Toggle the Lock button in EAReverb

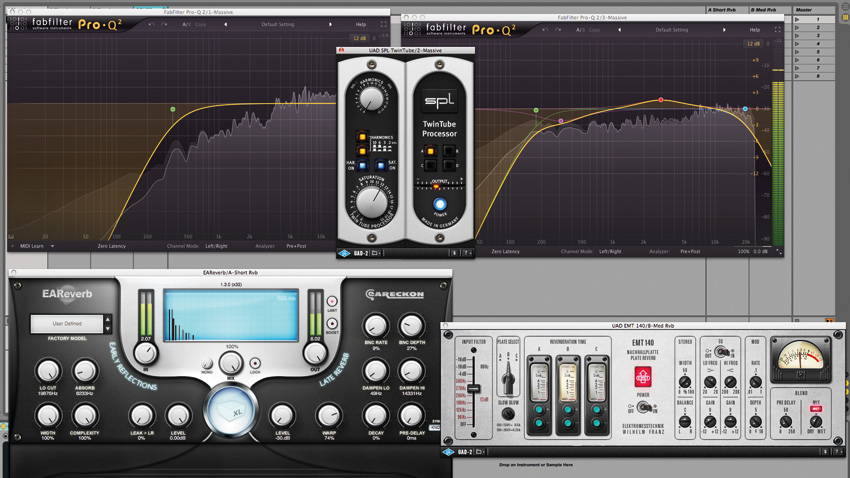coord(255,363)
